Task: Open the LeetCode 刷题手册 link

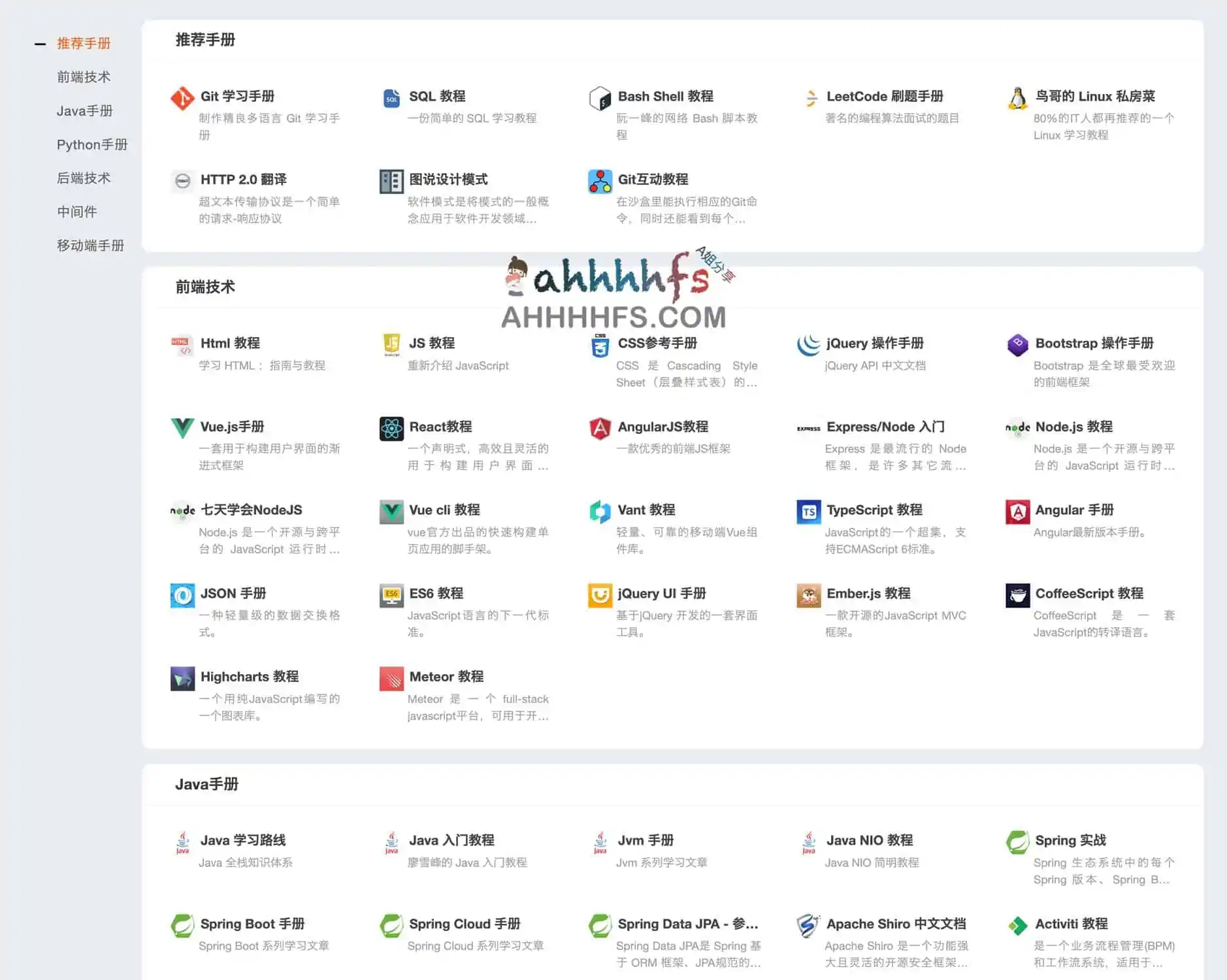Action: (884, 97)
